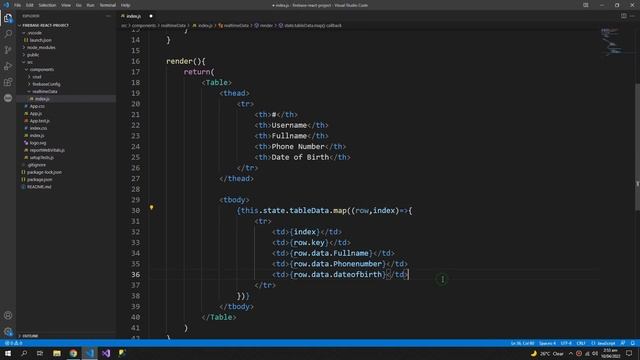Click the Ln 36 cursor position status
The height and width of the screenshot is (360, 640).
[522, 343]
